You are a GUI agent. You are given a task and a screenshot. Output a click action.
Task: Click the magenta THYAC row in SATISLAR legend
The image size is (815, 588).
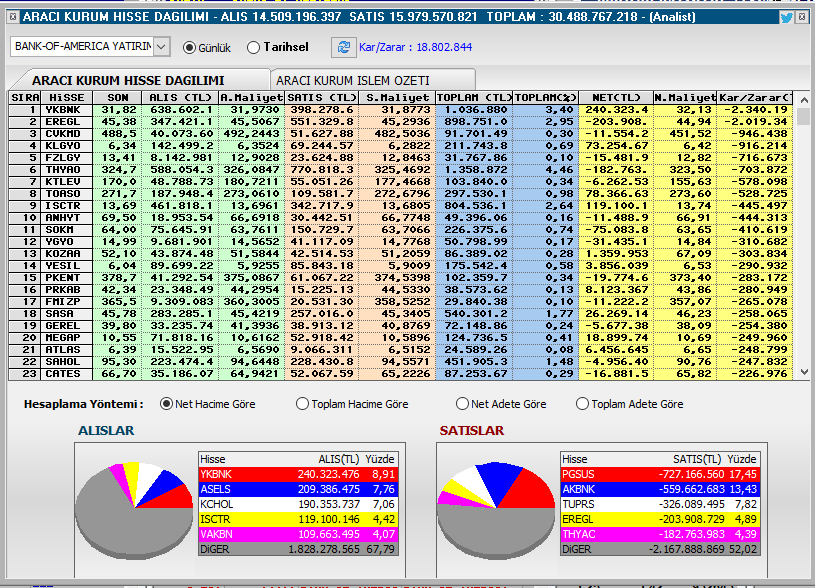(660, 534)
